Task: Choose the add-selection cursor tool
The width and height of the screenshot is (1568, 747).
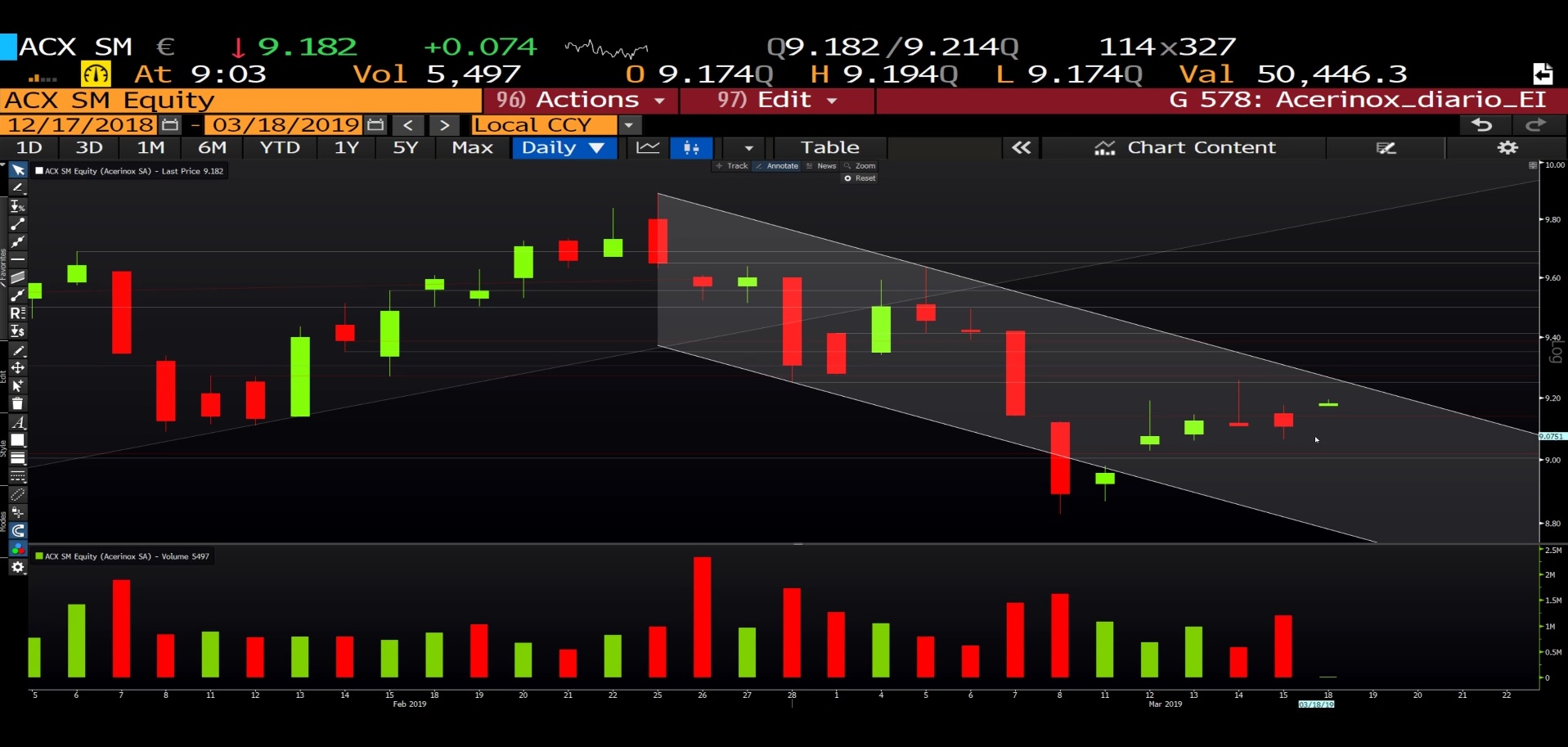Action: coord(17,385)
